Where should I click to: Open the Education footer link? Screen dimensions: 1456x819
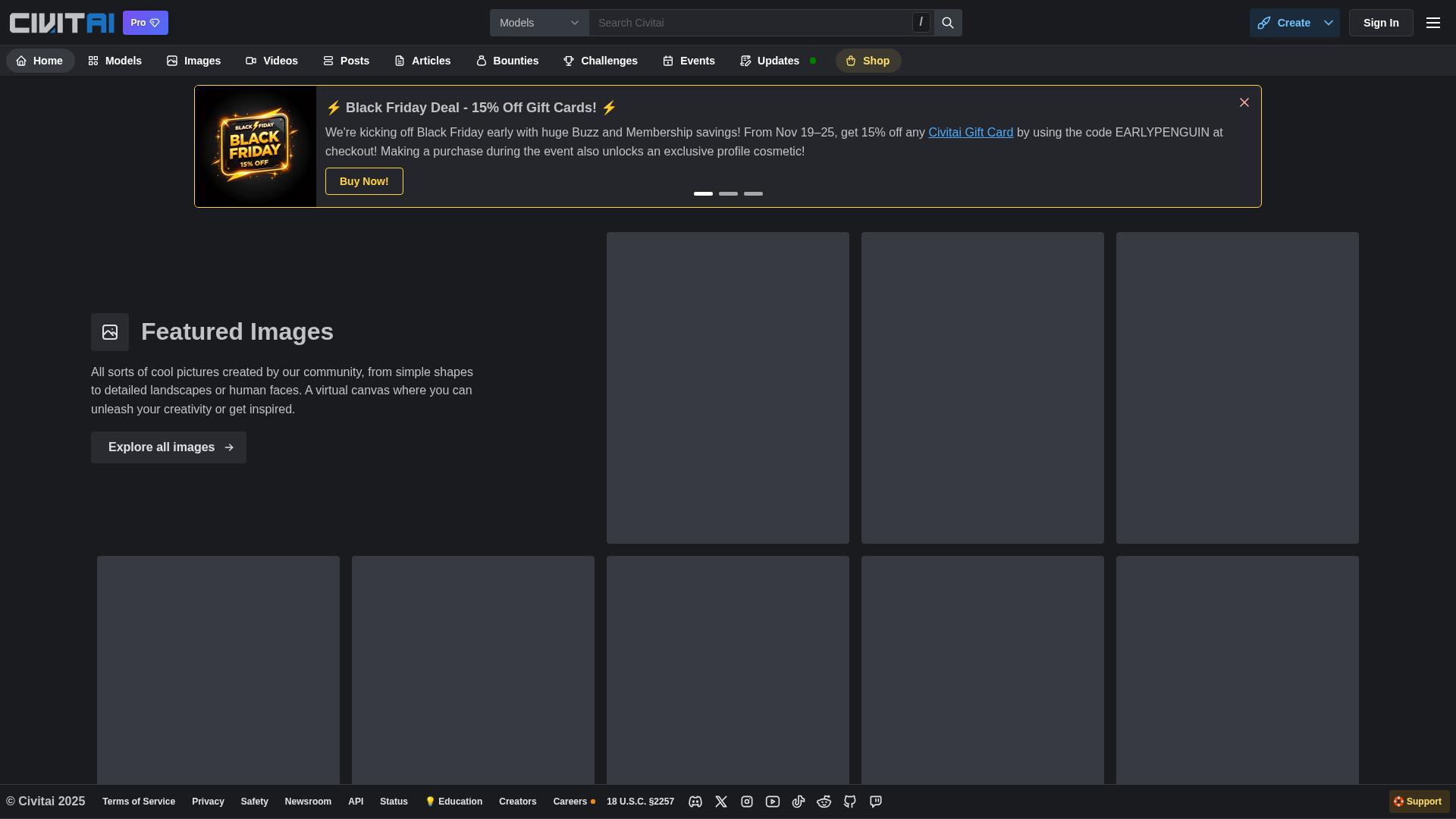tap(453, 802)
